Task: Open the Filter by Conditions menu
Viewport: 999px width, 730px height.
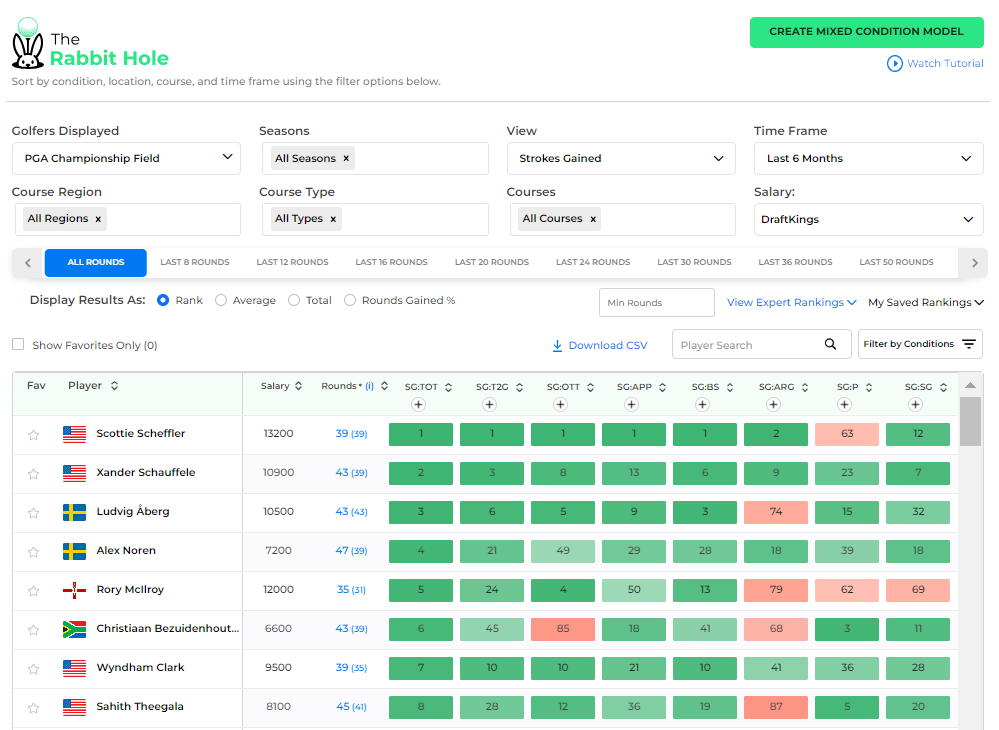Action: [x=920, y=344]
